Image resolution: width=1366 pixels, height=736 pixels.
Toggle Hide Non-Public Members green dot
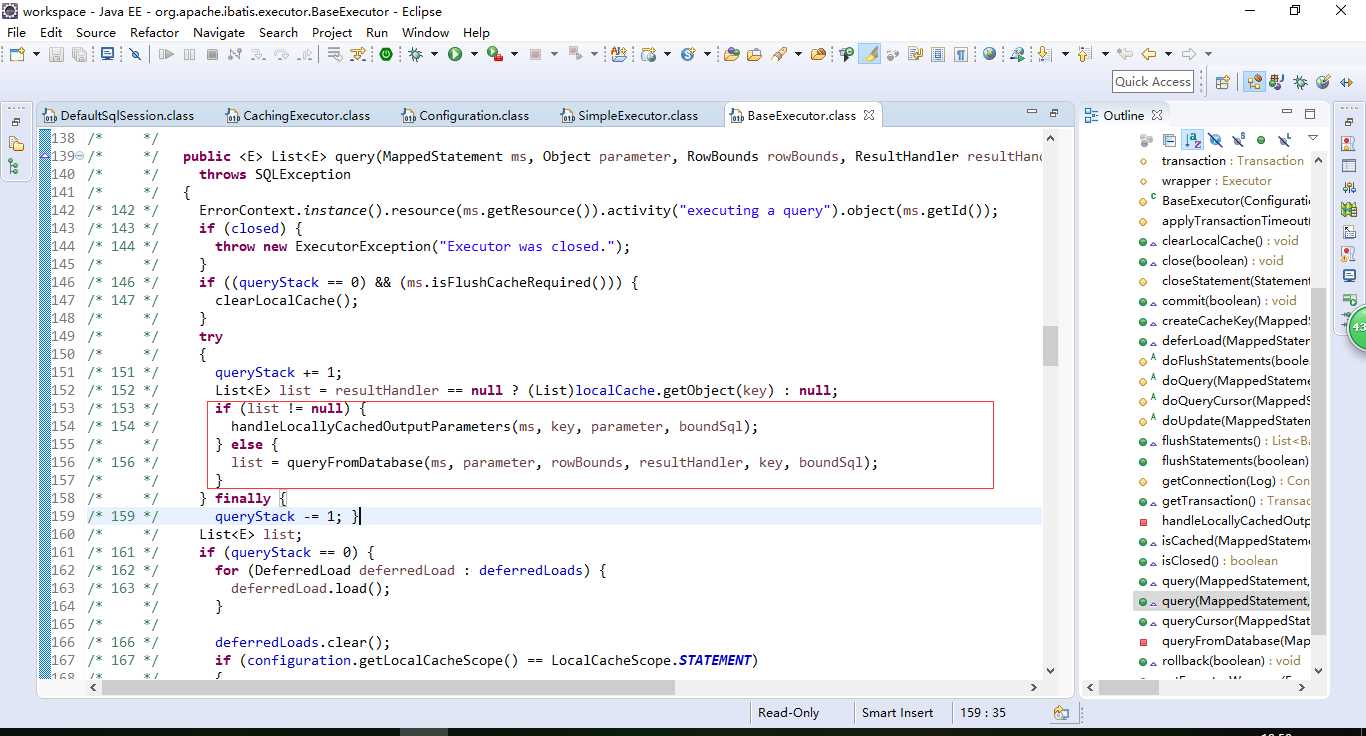[1261, 140]
